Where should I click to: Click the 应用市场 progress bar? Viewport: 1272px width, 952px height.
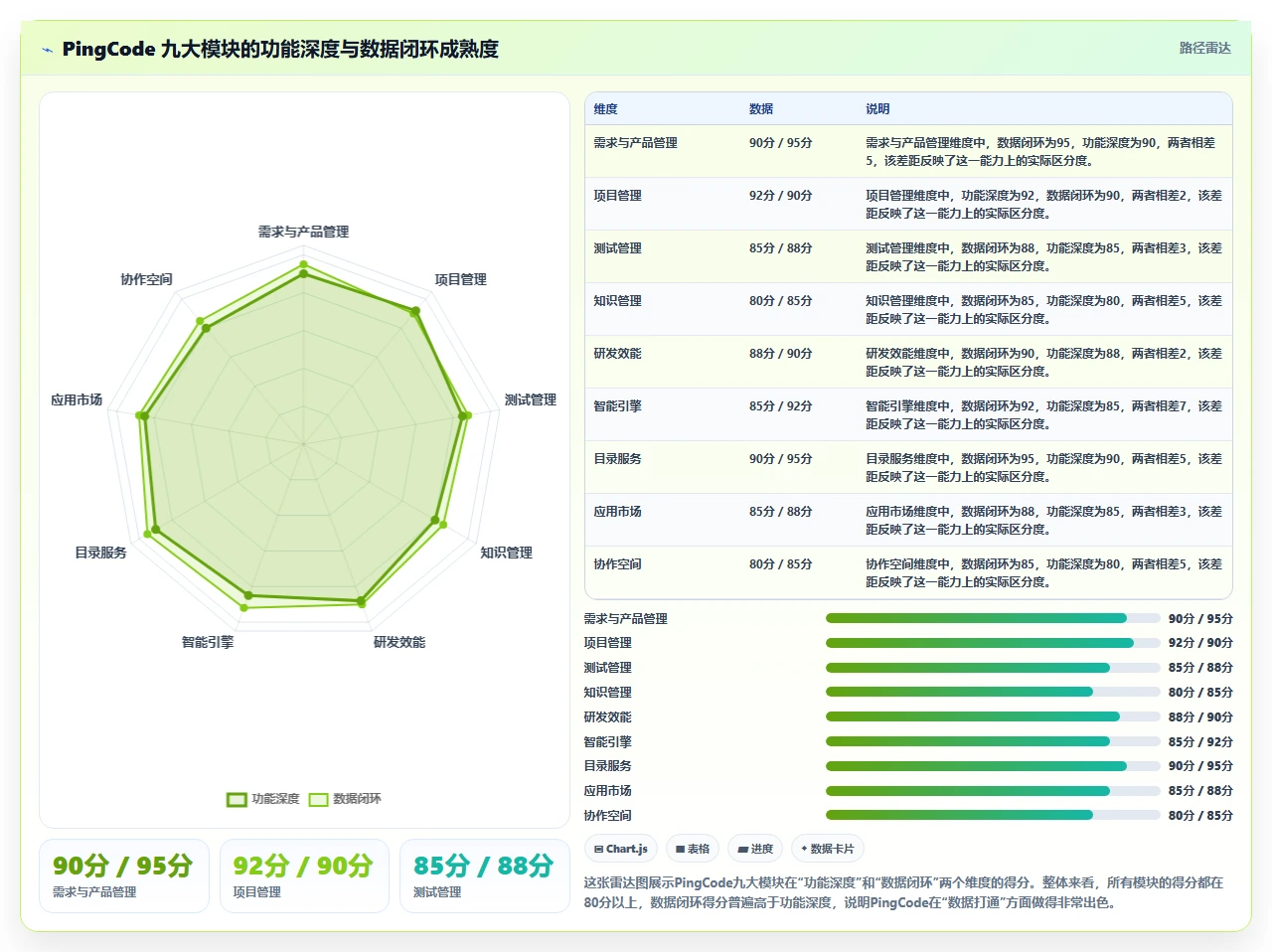(x=993, y=791)
